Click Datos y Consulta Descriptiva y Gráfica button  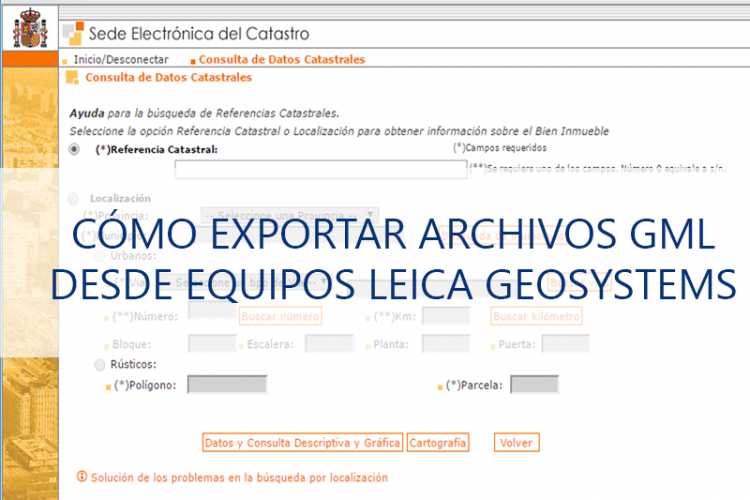pos(302,443)
